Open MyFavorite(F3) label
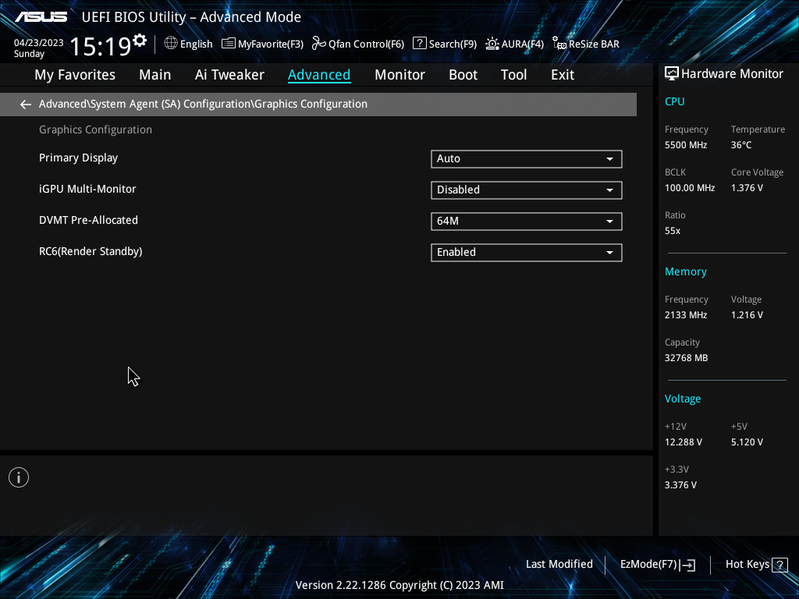 click(x=271, y=44)
